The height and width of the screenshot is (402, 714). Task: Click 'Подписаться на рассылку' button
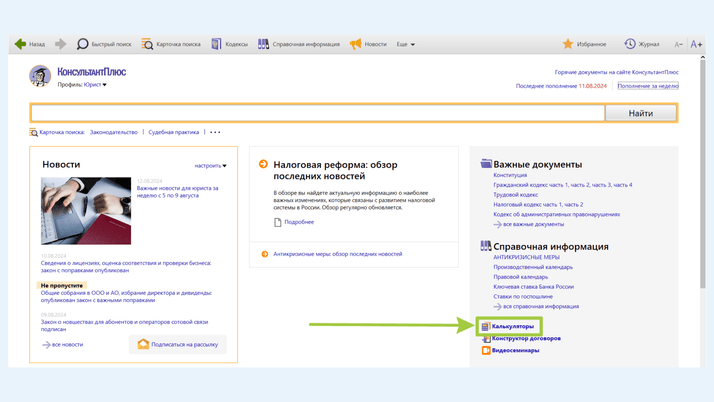tap(178, 344)
